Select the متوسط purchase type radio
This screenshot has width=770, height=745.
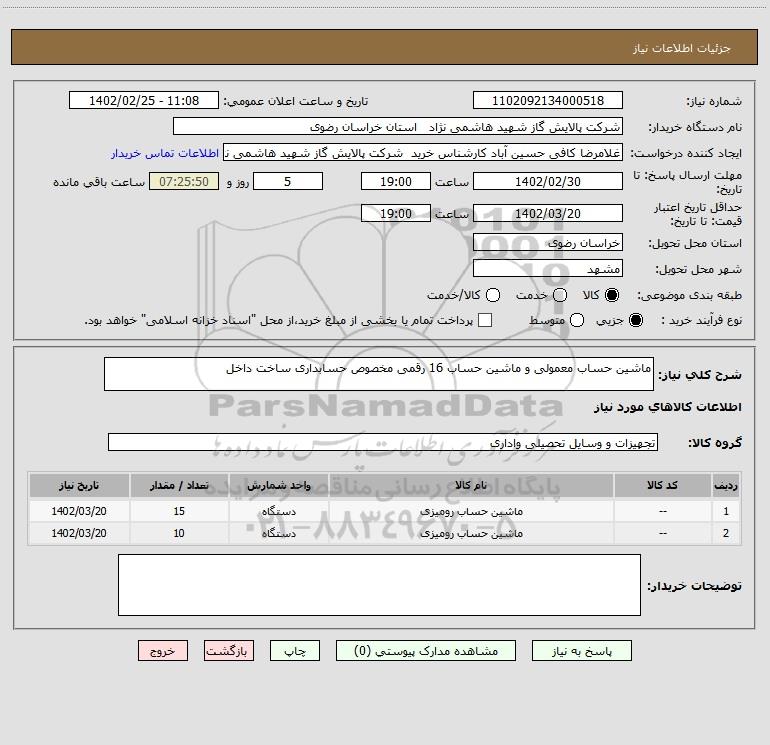click(x=577, y=320)
